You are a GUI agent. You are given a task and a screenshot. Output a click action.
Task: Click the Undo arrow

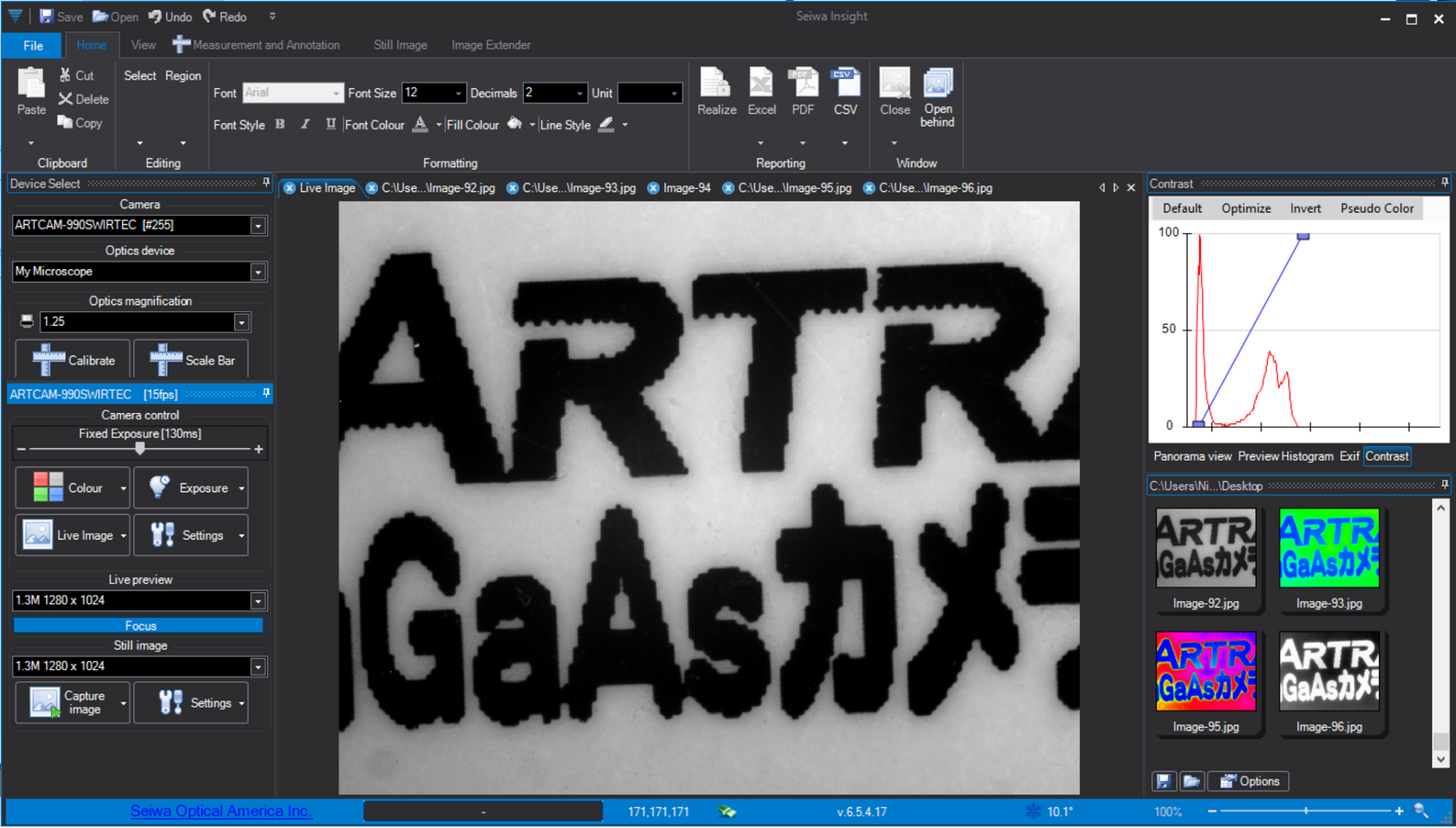[x=155, y=17]
